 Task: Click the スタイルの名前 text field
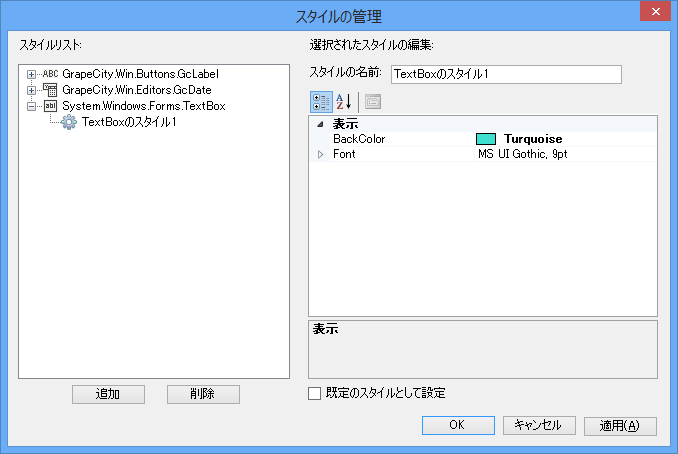pos(506,74)
